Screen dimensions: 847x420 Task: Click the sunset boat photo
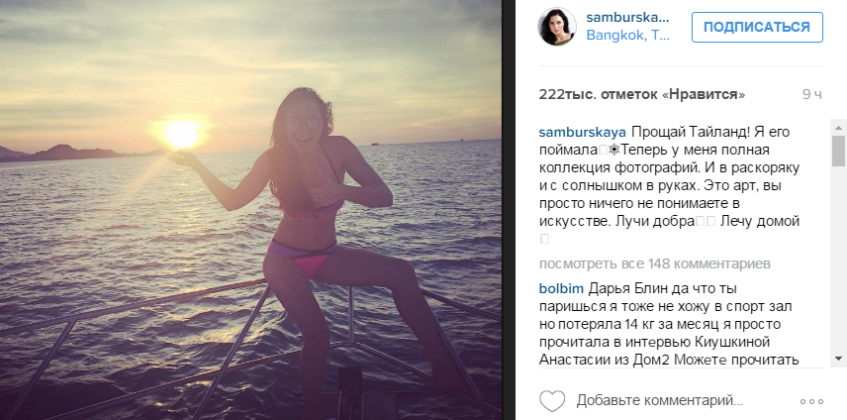(x=251, y=210)
